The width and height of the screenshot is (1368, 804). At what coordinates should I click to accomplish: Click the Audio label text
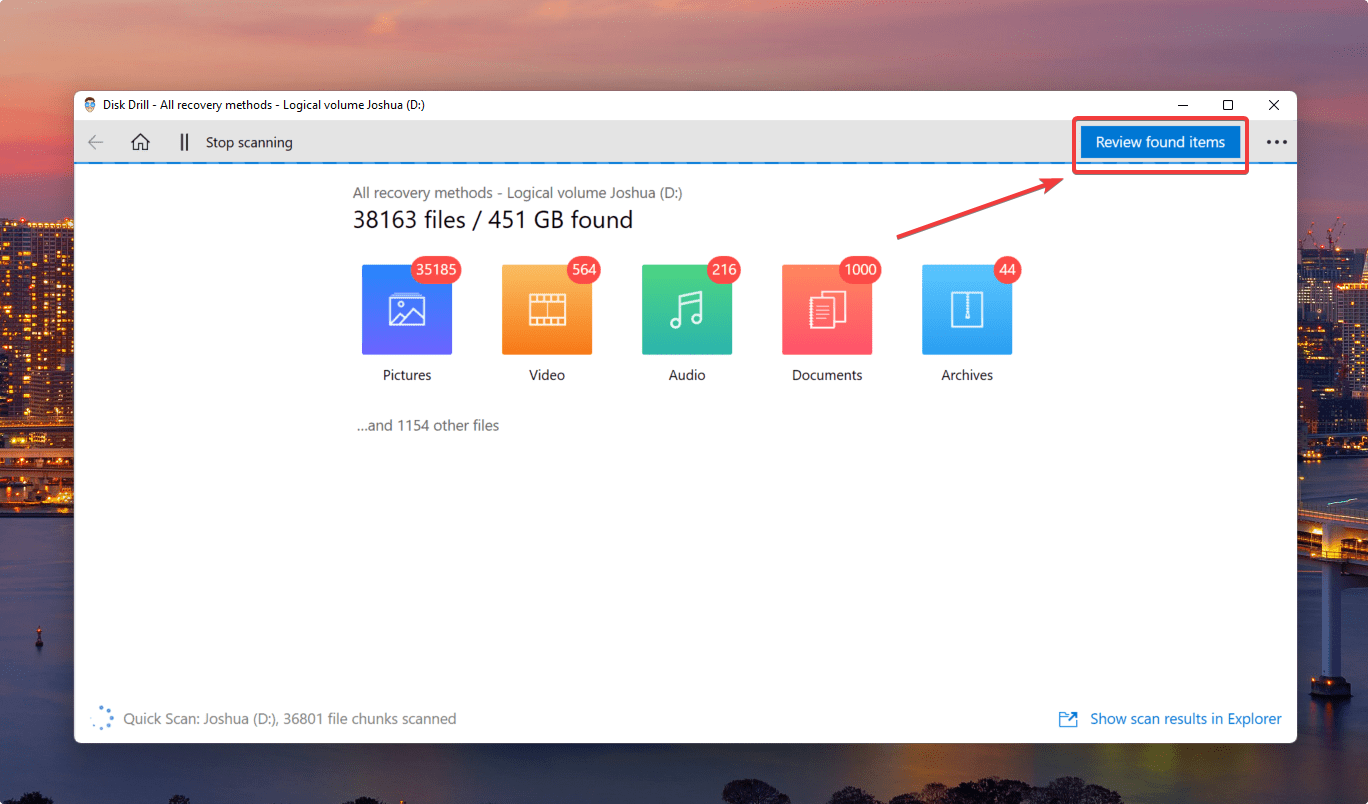(x=687, y=375)
